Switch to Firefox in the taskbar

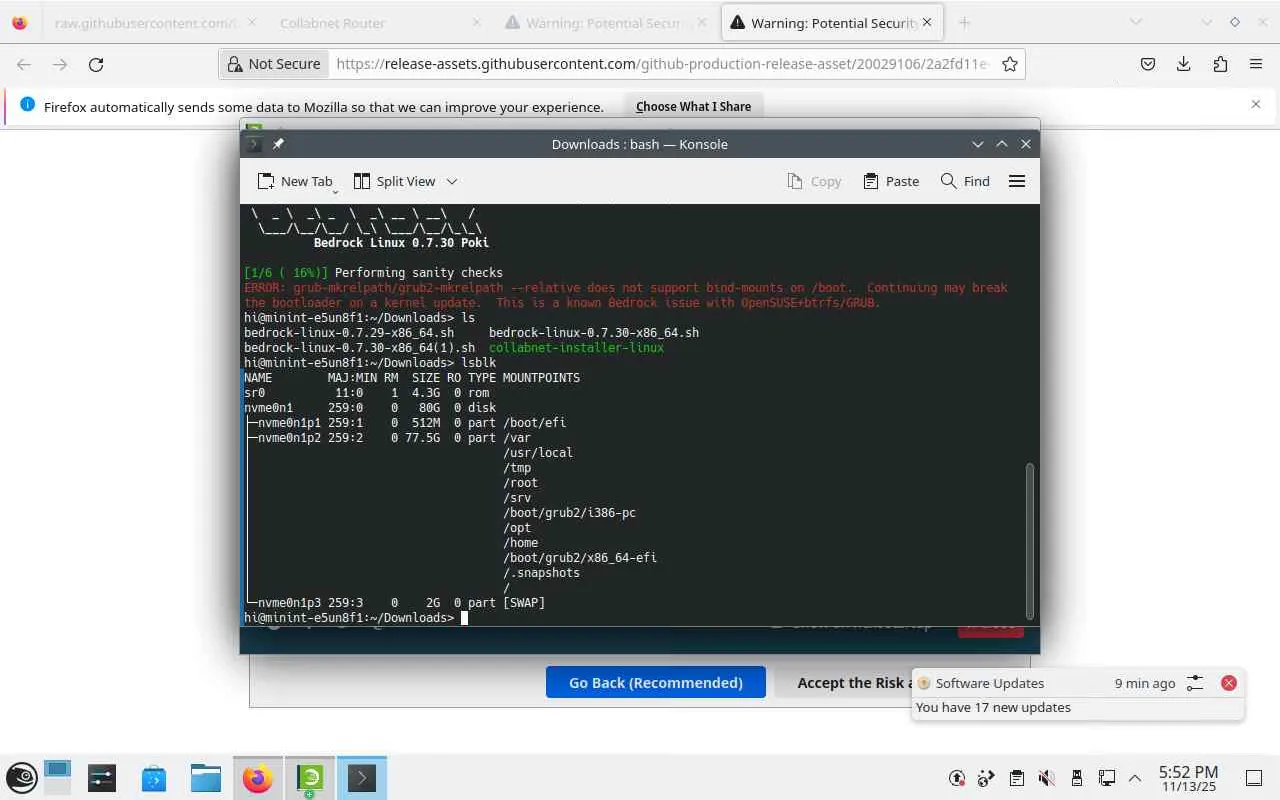(x=258, y=778)
